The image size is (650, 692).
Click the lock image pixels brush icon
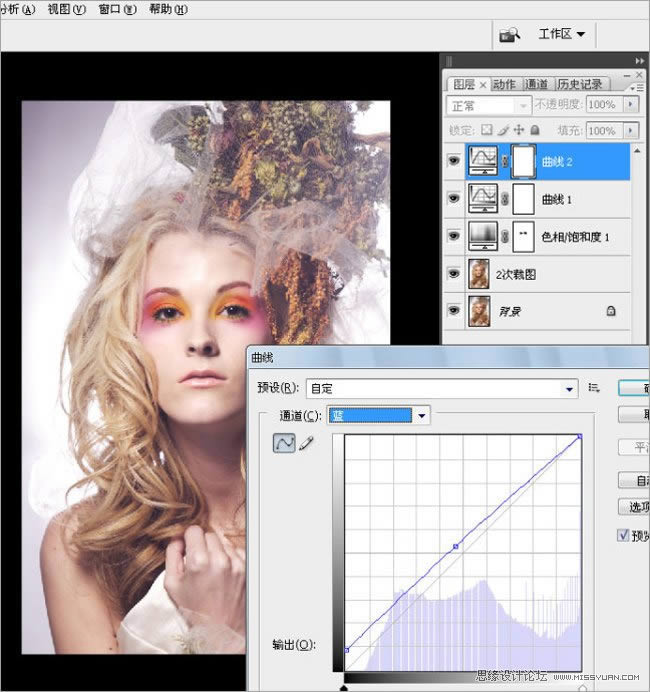tap(503, 130)
